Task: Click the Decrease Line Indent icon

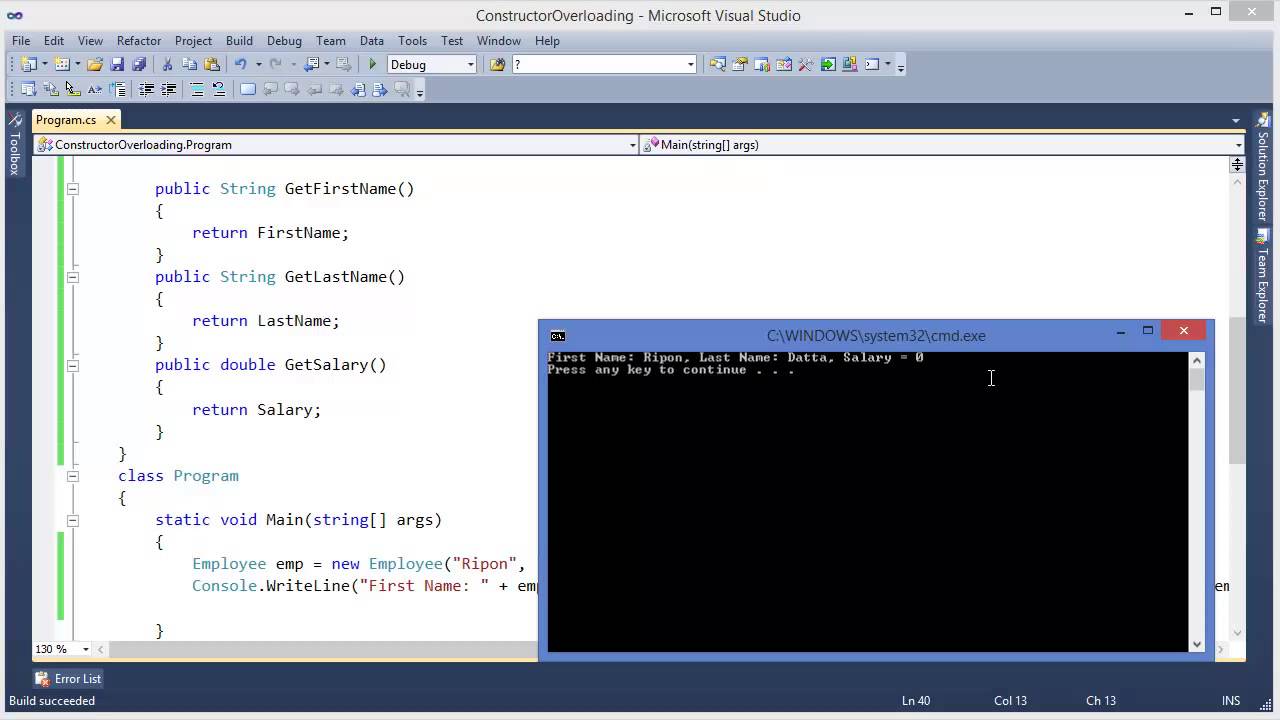Action: coord(146,89)
